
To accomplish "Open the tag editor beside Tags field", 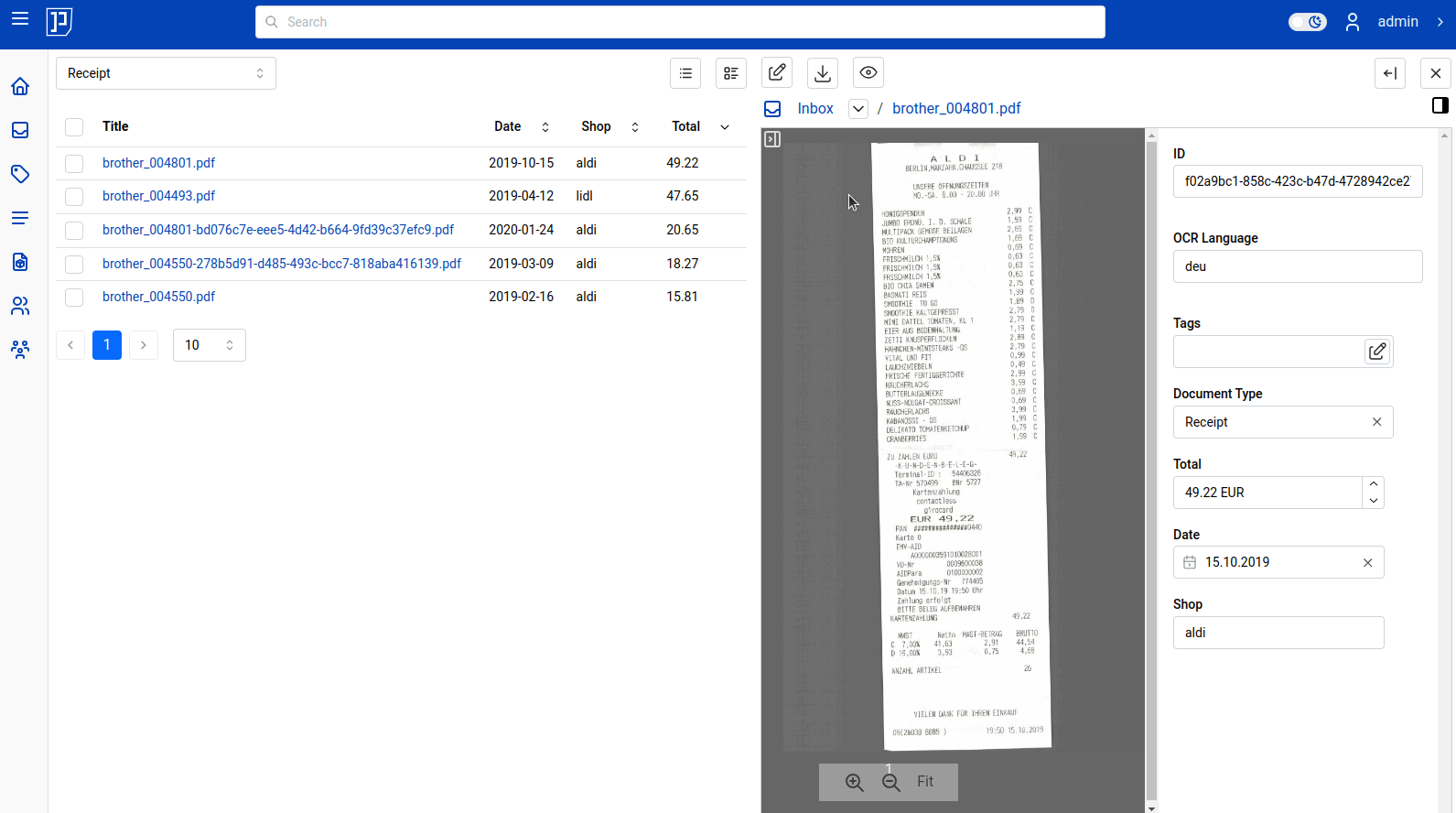I will (1377, 352).
